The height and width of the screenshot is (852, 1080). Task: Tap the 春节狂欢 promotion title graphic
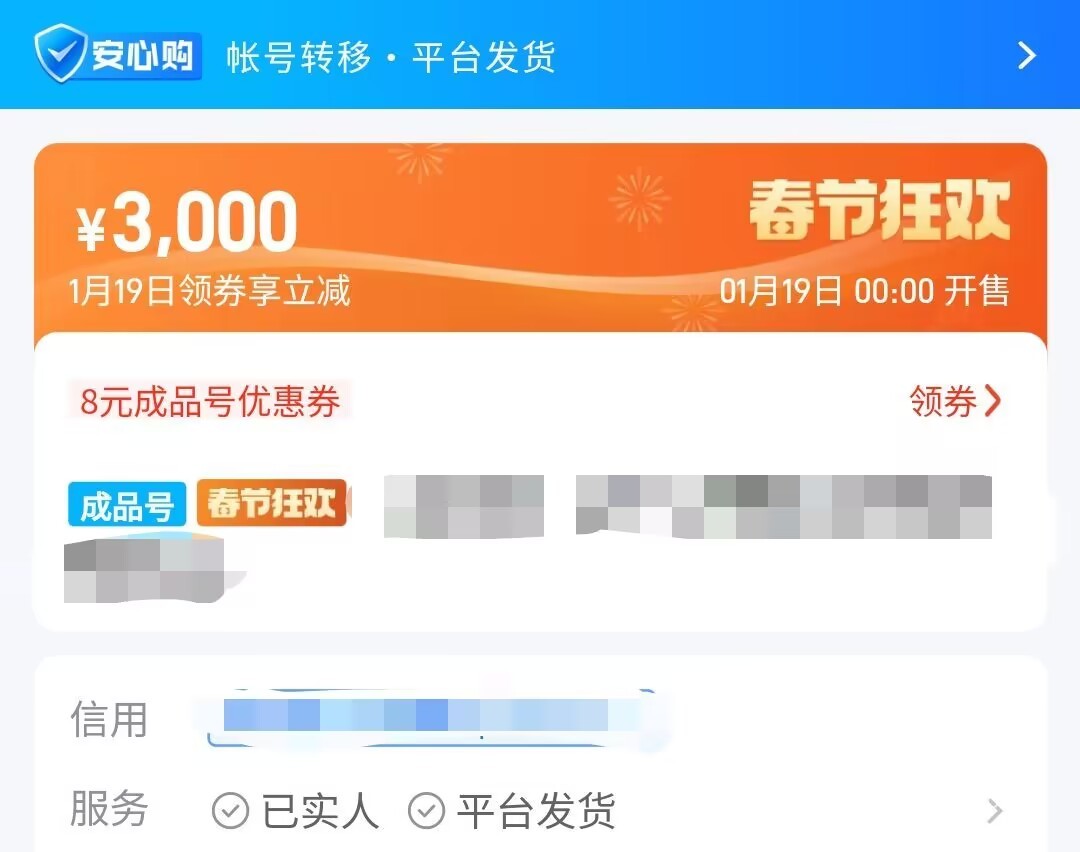pos(880,210)
